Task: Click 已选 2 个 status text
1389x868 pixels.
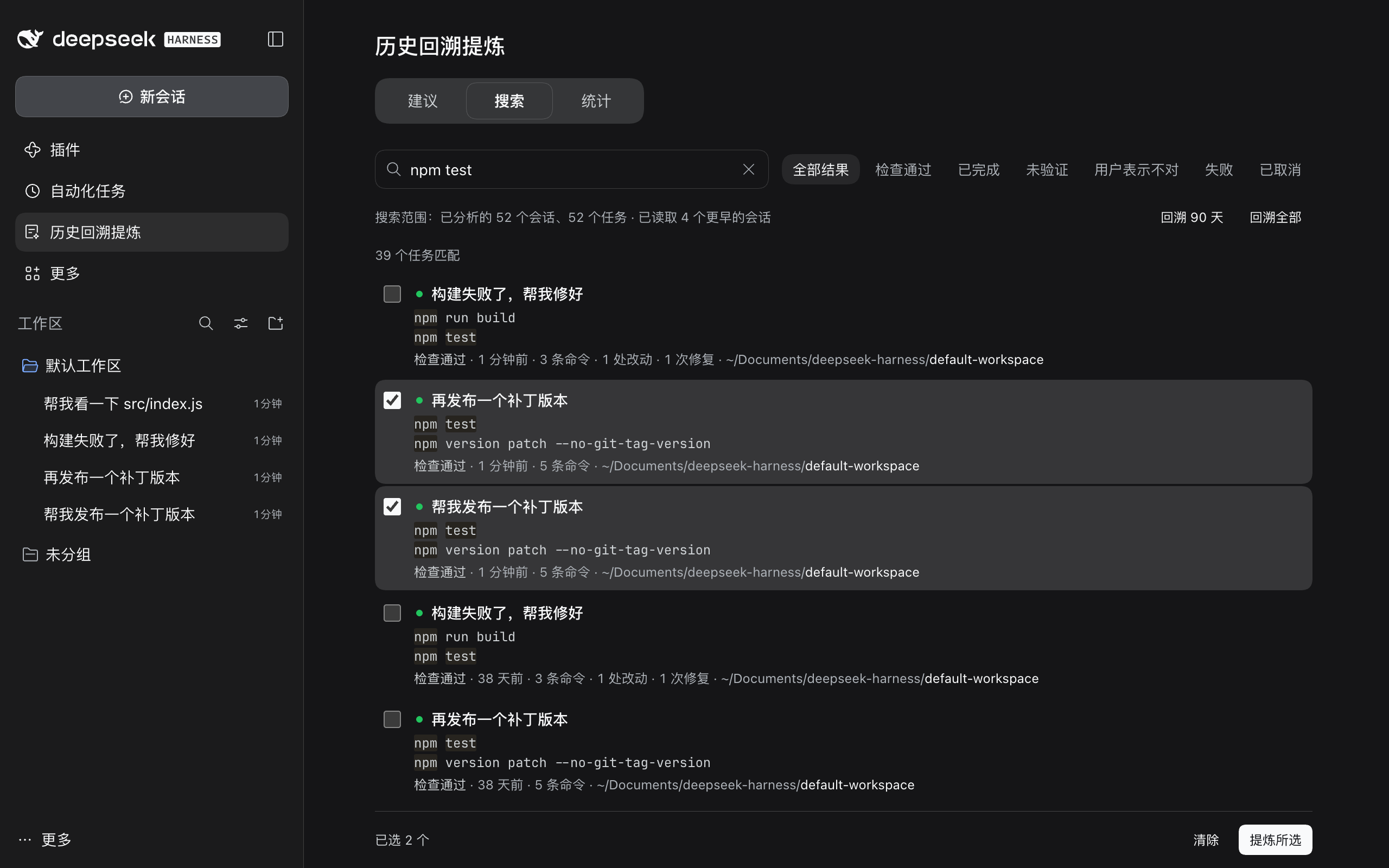Action: [x=402, y=840]
